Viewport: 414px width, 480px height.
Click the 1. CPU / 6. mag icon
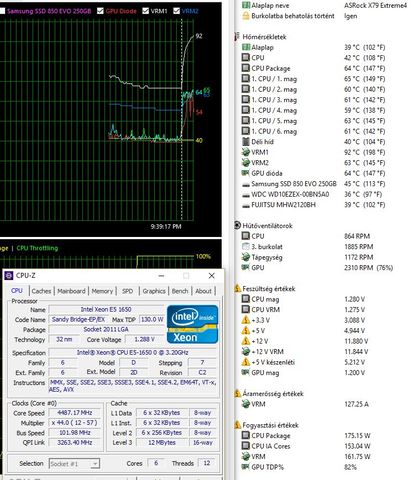(246, 131)
